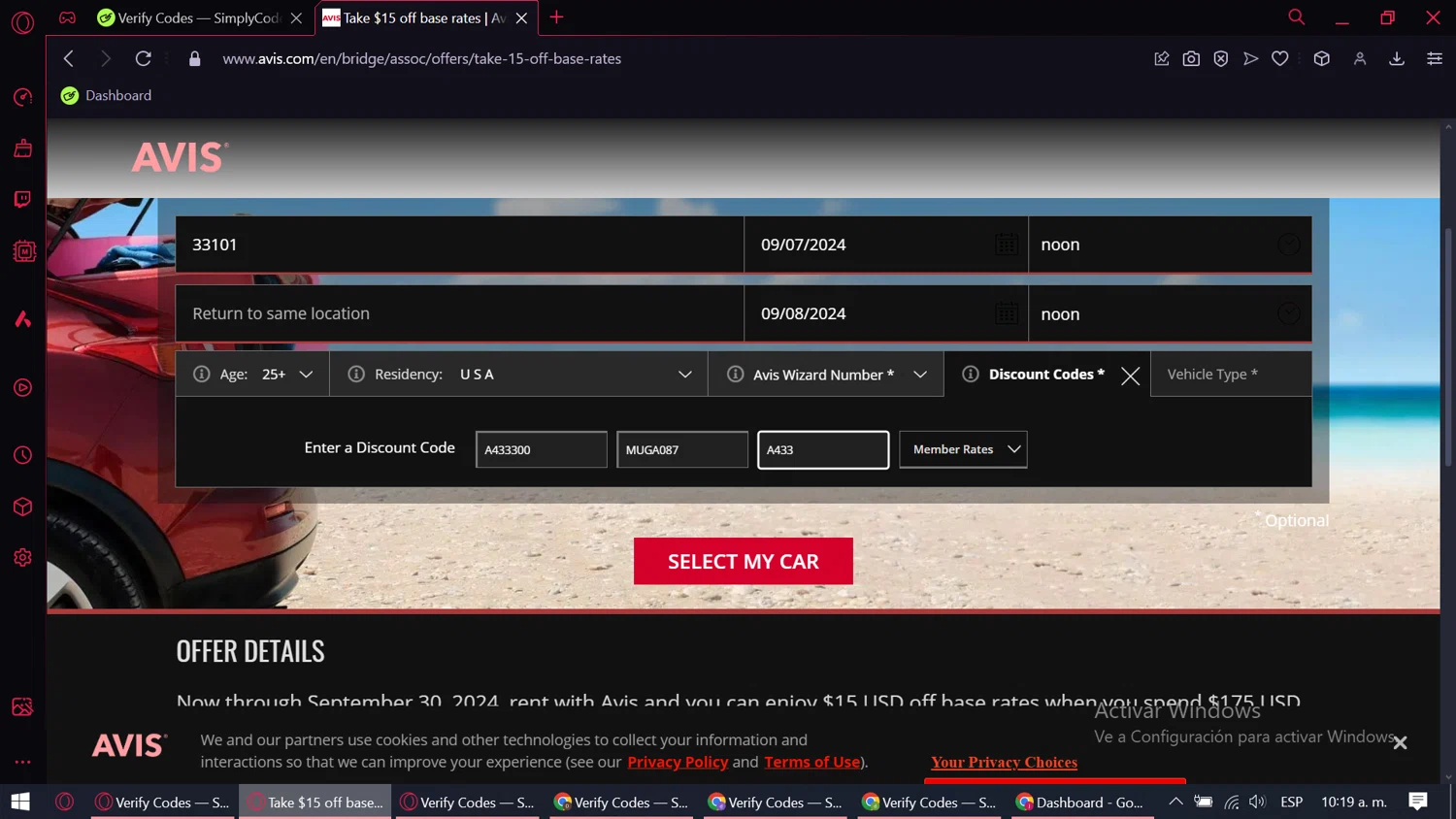Viewport: 1456px width, 819px height.
Task: Click the discount code field MUGA087
Action: tap(682, 449)
